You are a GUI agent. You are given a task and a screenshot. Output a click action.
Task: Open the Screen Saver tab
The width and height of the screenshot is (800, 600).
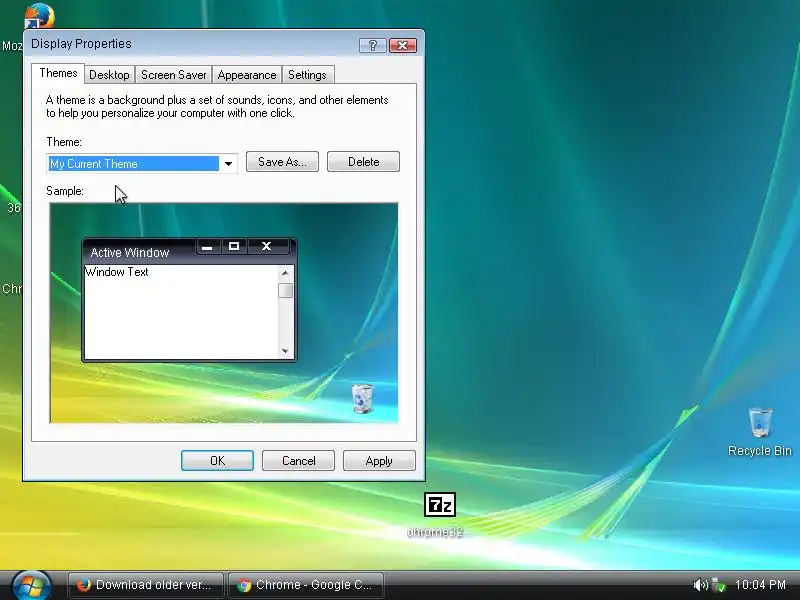(173, 75)
